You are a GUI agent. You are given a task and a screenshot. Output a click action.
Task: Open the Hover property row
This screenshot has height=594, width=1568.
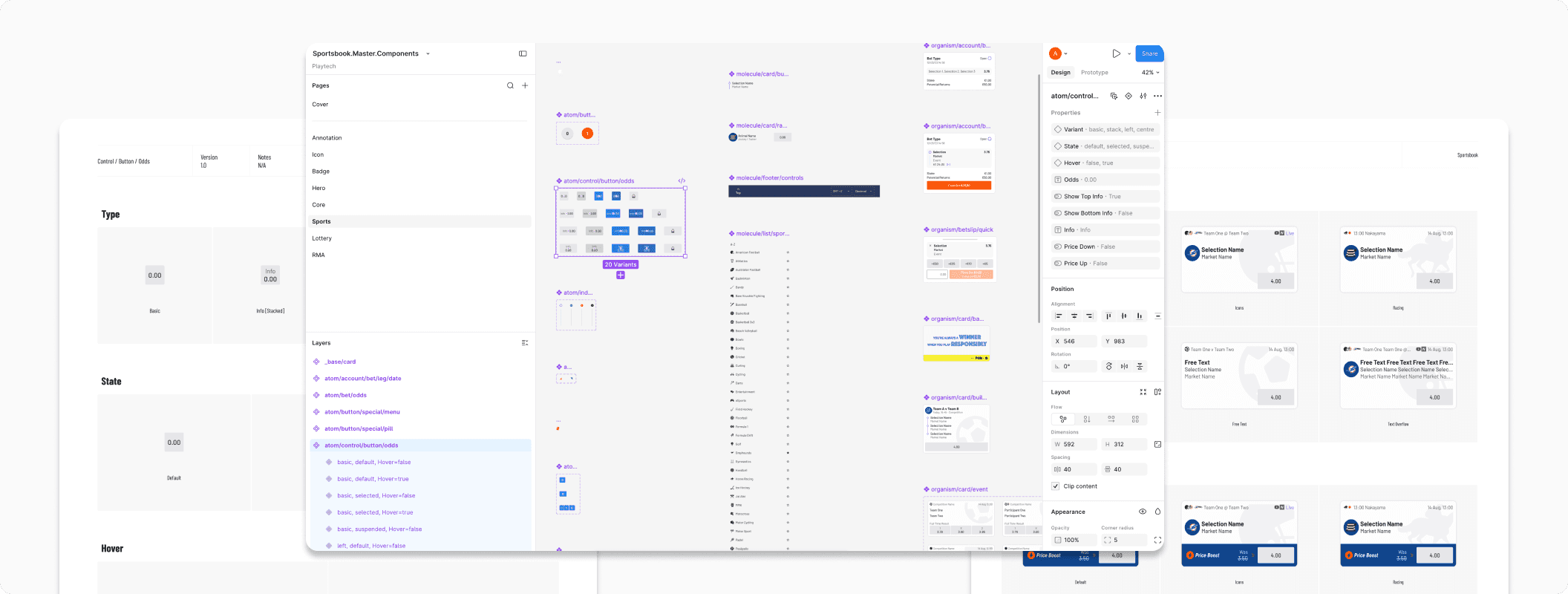click(1105, 163)
